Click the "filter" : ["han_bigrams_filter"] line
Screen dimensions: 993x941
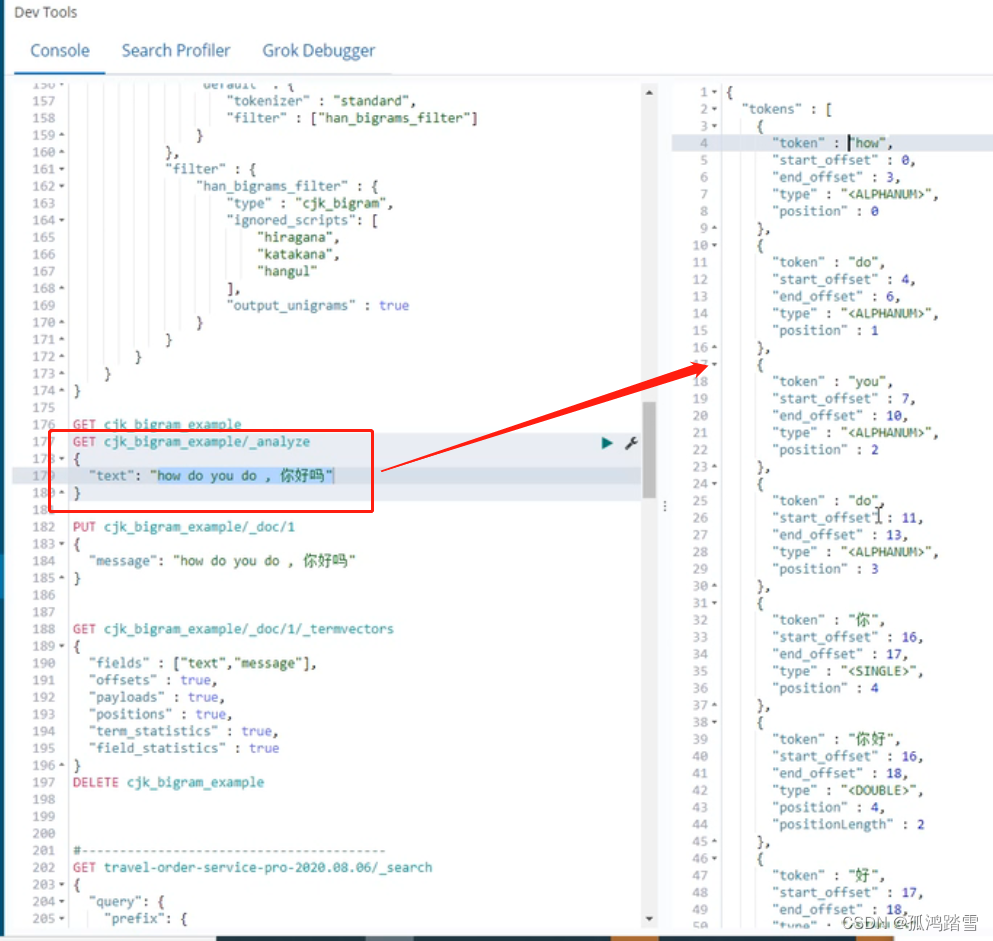(x=352, y=118)
